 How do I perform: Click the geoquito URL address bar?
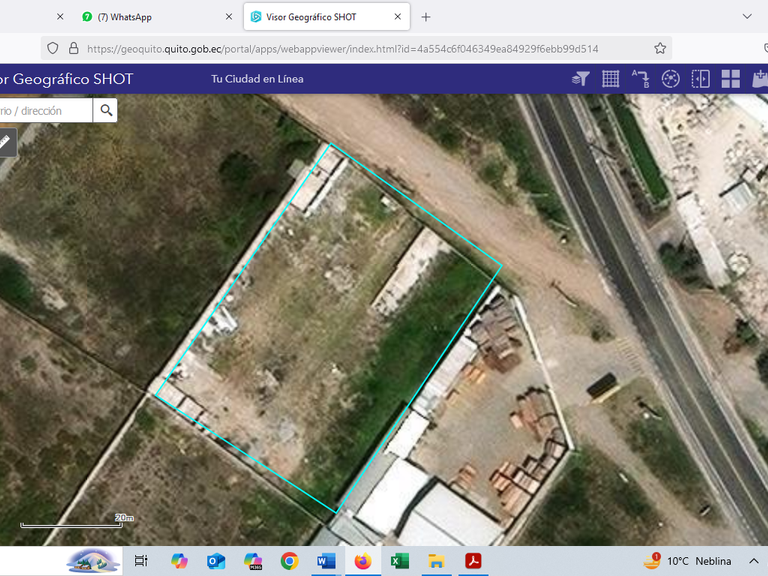coord(342,48)
